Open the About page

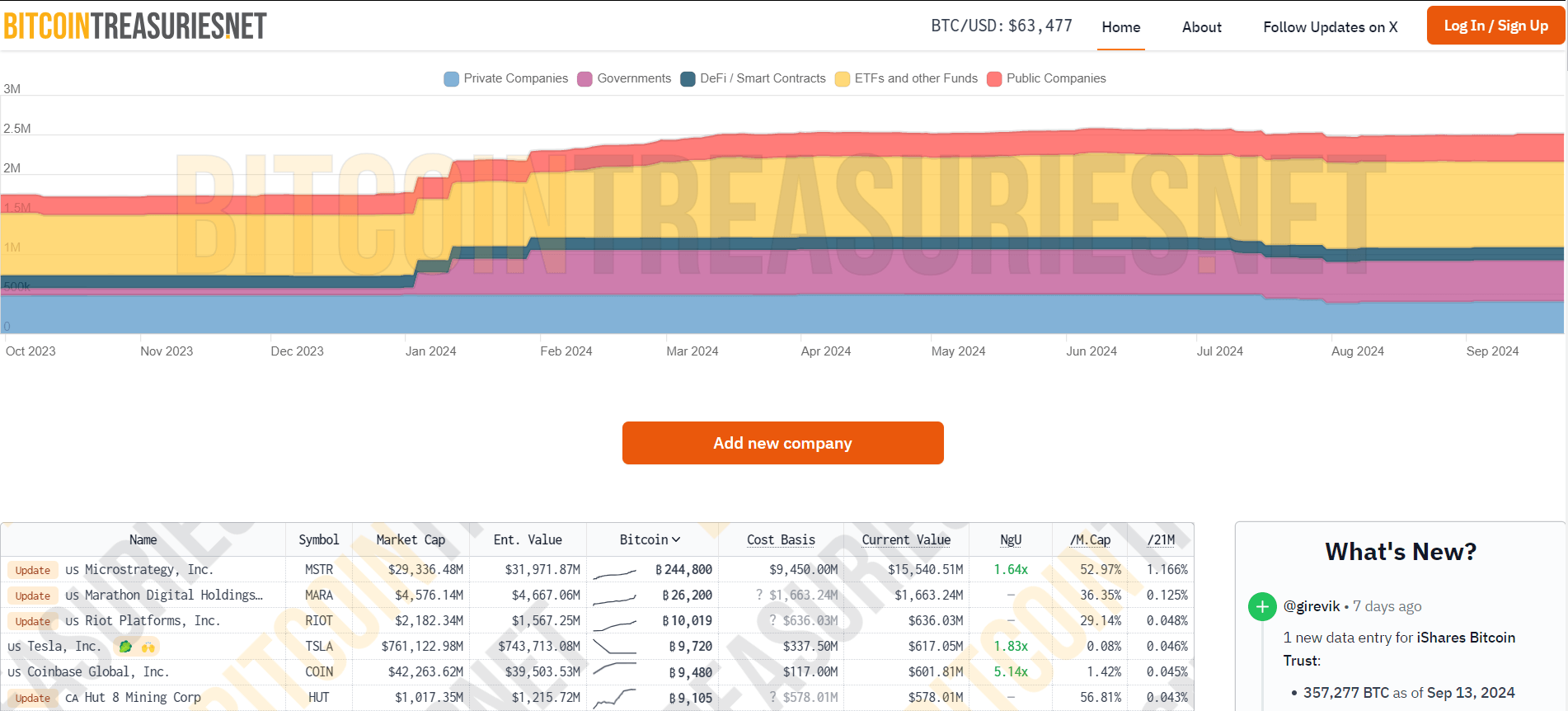pyautogui.click(x=1201, y=26)
